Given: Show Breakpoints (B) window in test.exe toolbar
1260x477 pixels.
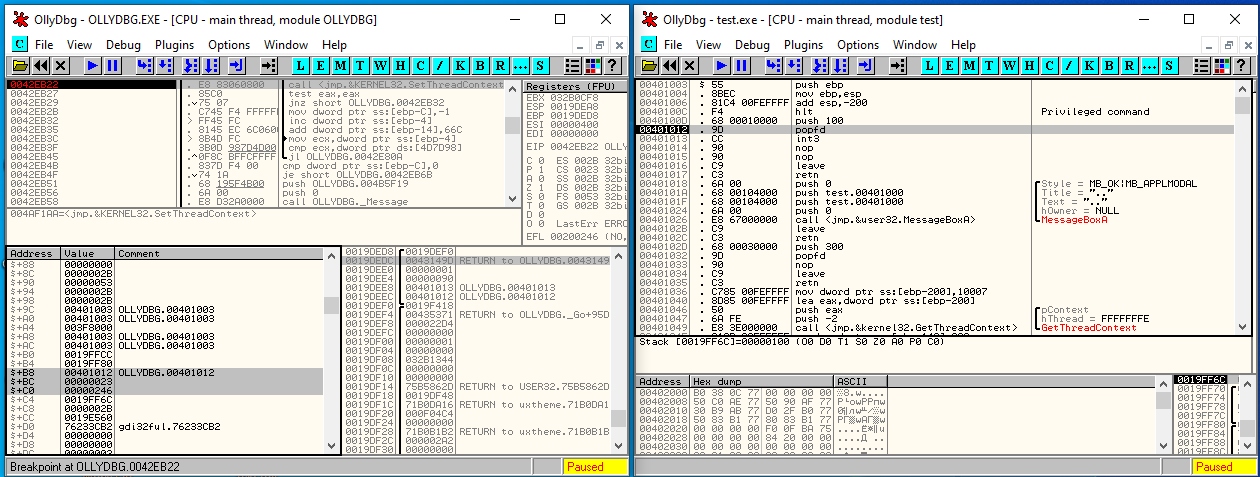Looking at the screenshot, I should coord(1107,65).
